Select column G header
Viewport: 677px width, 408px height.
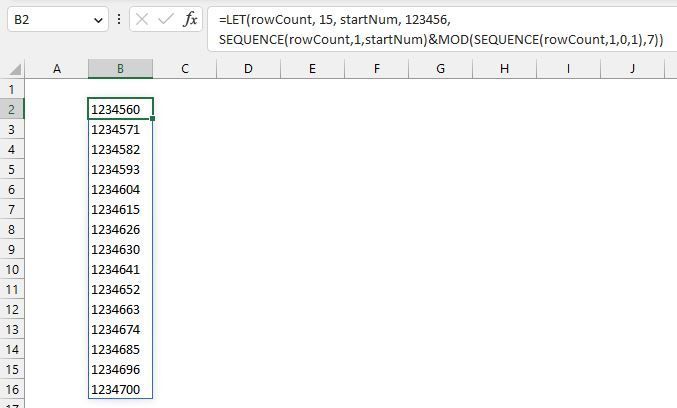[x=440, y=69]
